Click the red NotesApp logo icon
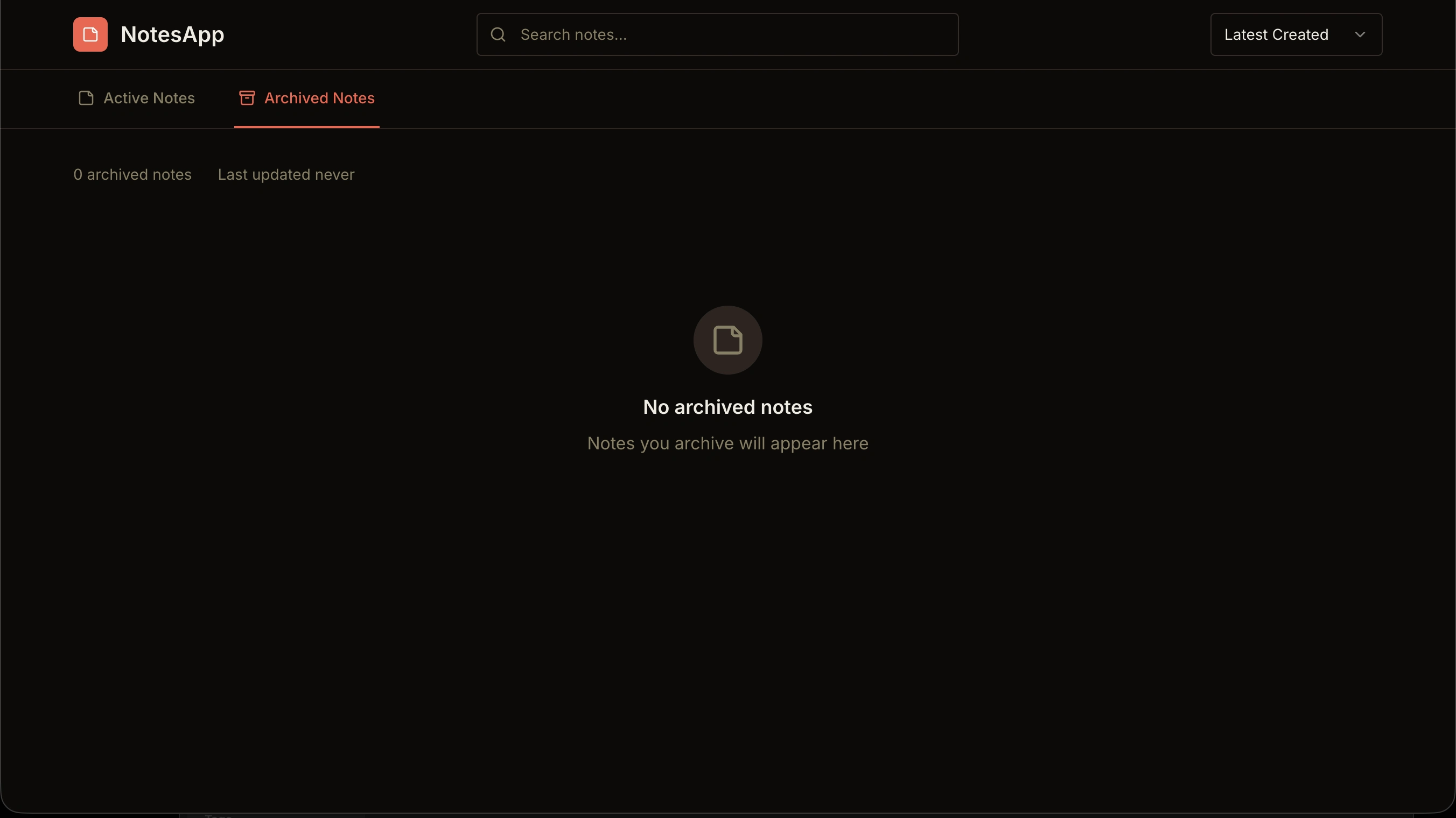The width and height of the screenshot is (1456, 818). click(90, 34)
